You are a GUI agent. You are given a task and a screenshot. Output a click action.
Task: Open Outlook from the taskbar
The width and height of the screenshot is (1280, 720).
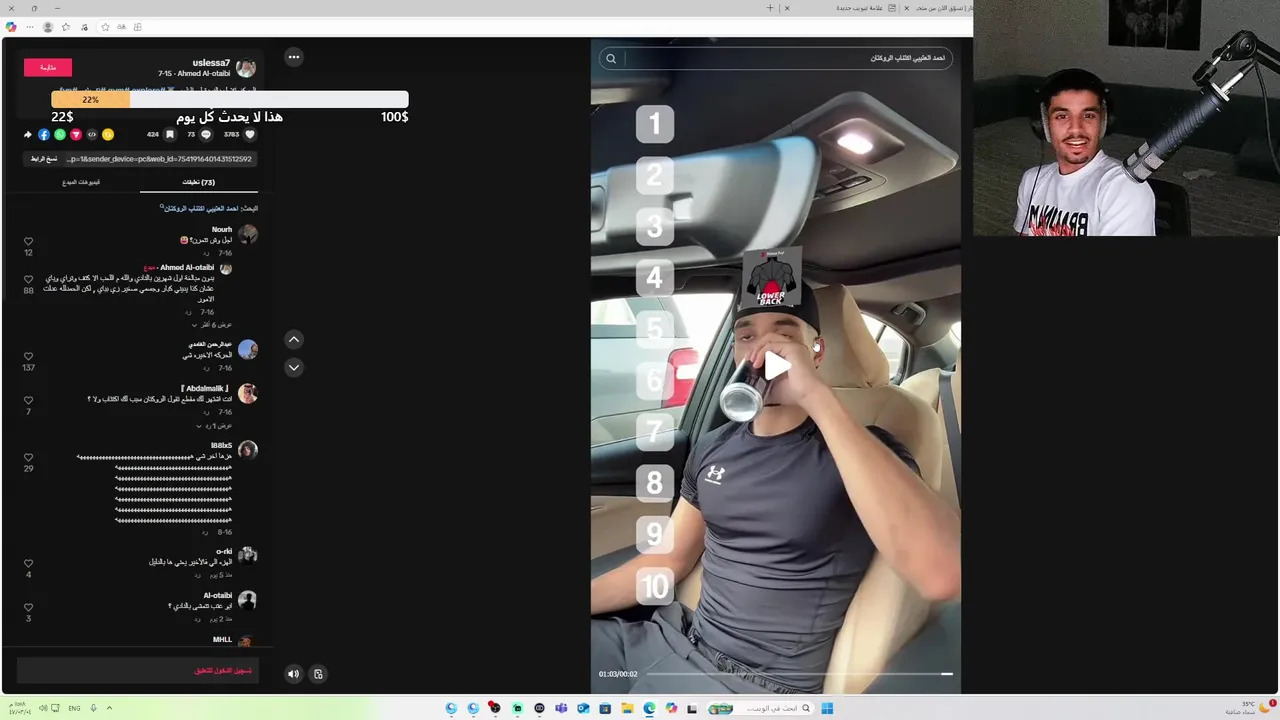pos(583,708)
